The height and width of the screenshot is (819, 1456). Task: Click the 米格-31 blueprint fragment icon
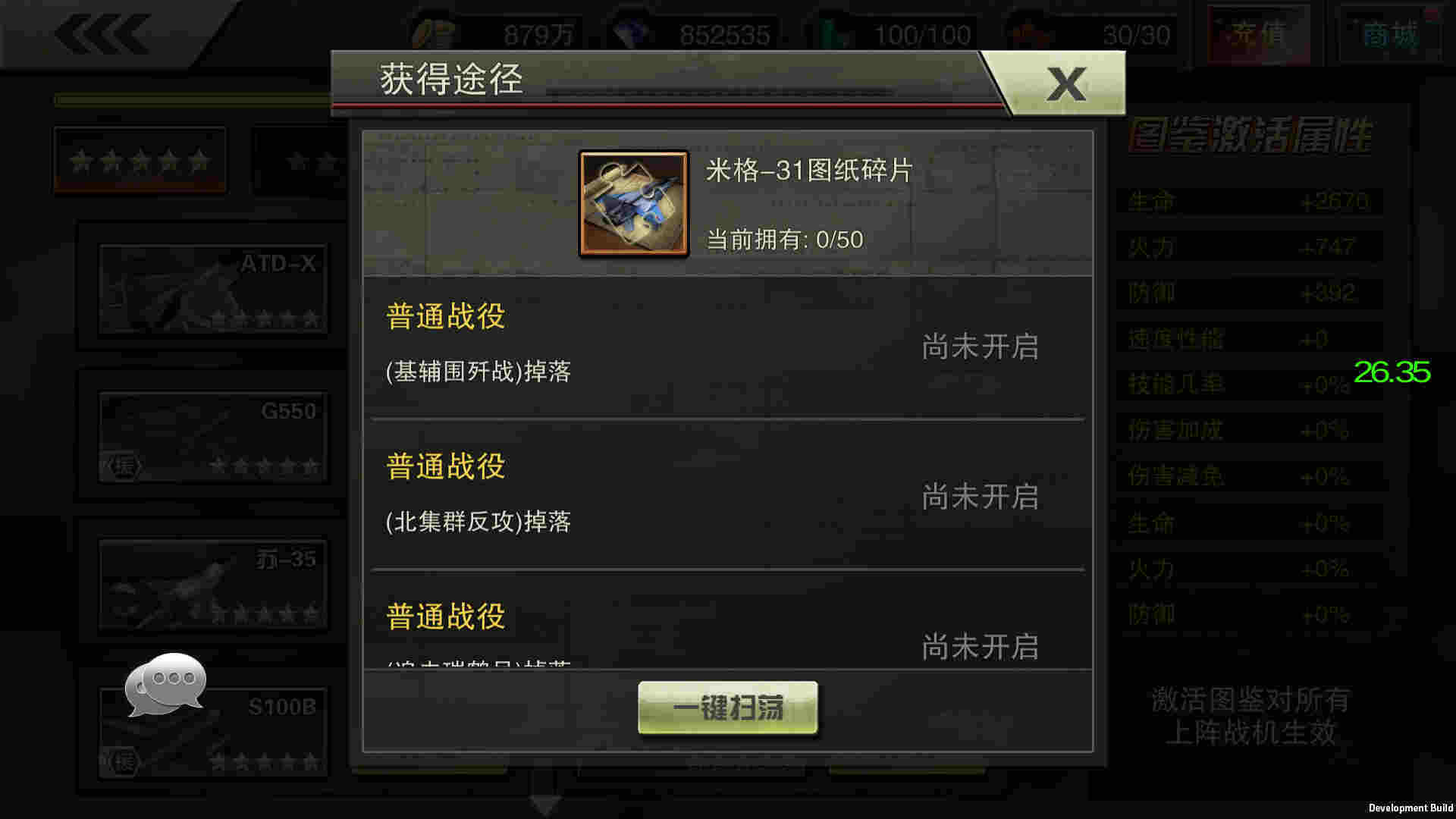[x=634, y=203]
